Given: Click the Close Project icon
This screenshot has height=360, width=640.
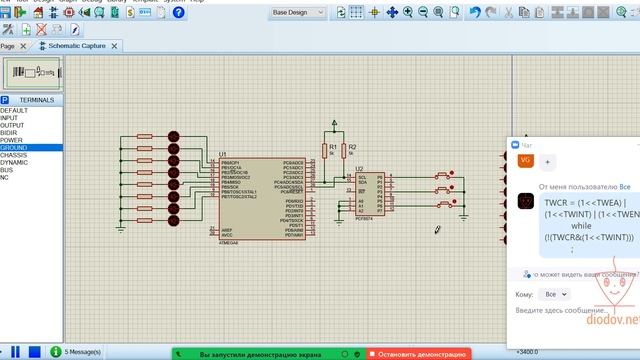Looking at the screenshot, I should click(20, 12).
